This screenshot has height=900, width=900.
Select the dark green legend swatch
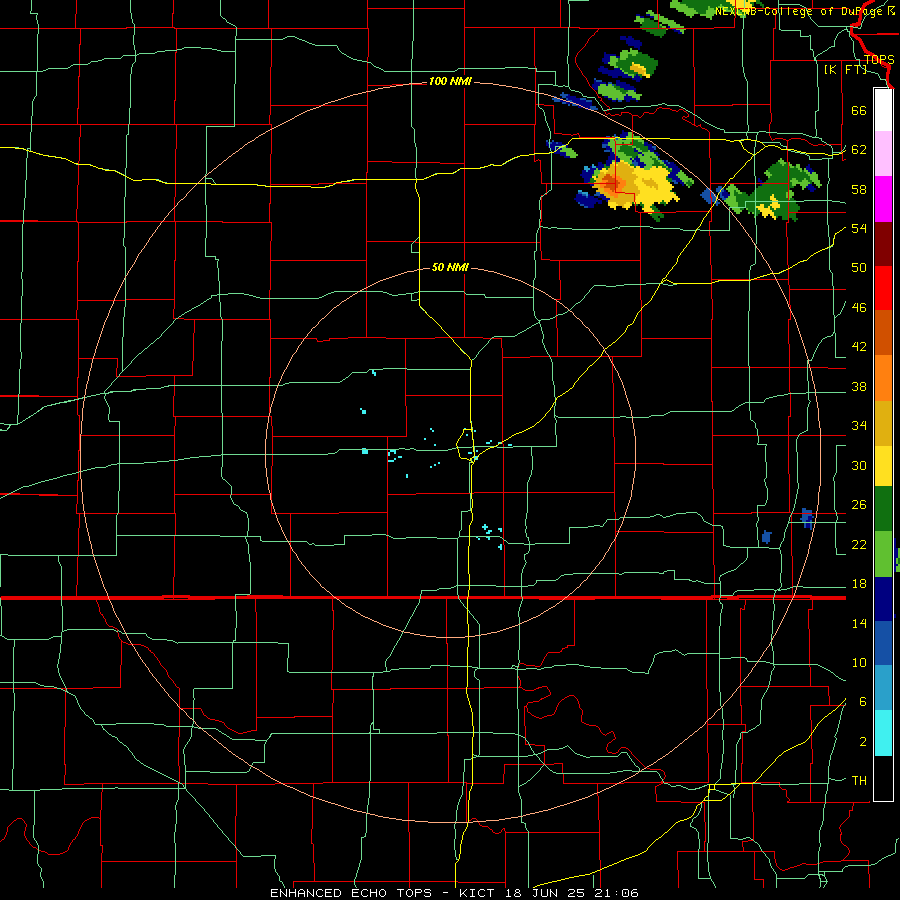coord(883,509)
